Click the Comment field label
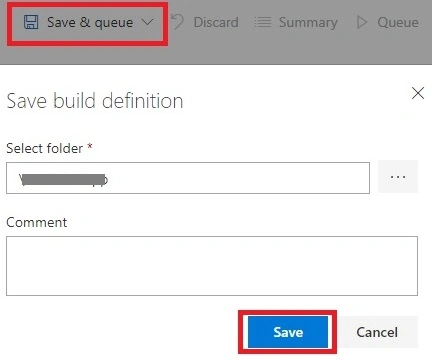The image size is (432, 360). tap(37, 222)
